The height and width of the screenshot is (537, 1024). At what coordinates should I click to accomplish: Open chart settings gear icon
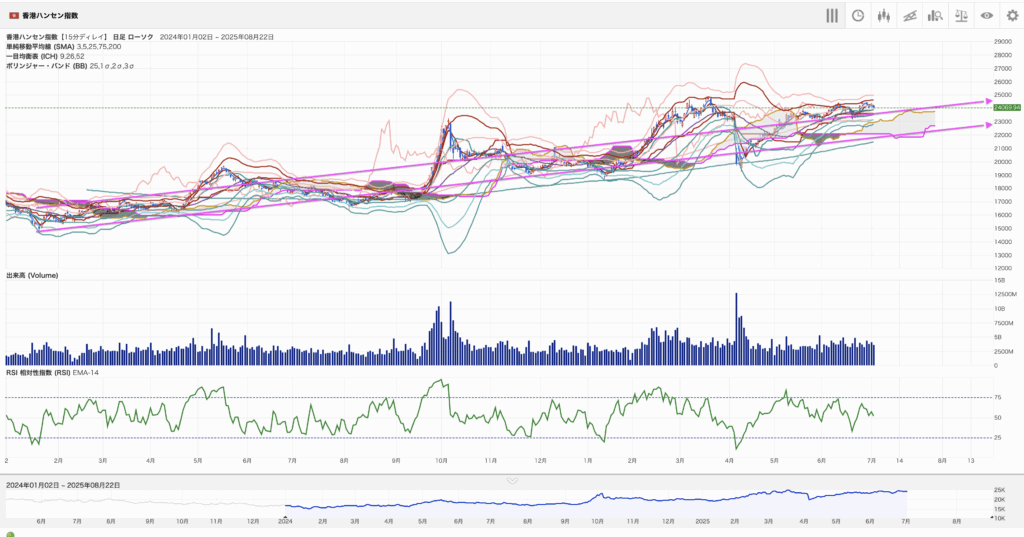coord(1011,15)
